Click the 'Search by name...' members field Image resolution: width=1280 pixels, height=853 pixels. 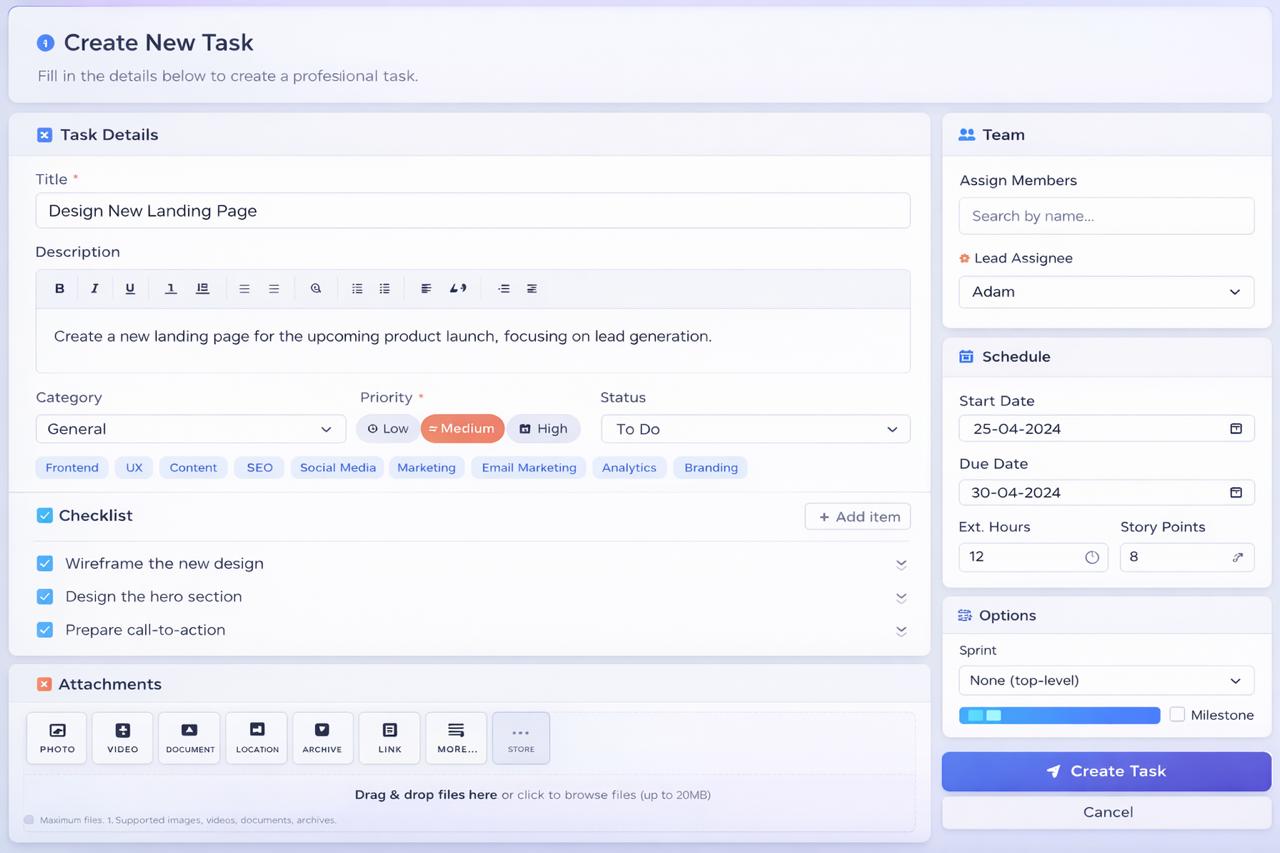1107,216
